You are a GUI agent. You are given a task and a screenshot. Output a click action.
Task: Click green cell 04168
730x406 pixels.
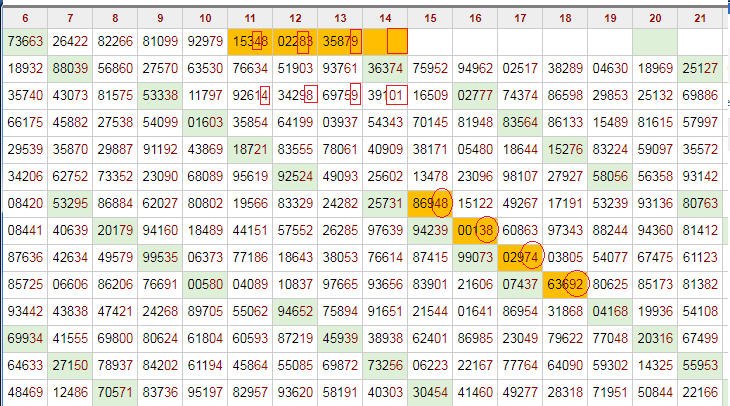(610, 311)
